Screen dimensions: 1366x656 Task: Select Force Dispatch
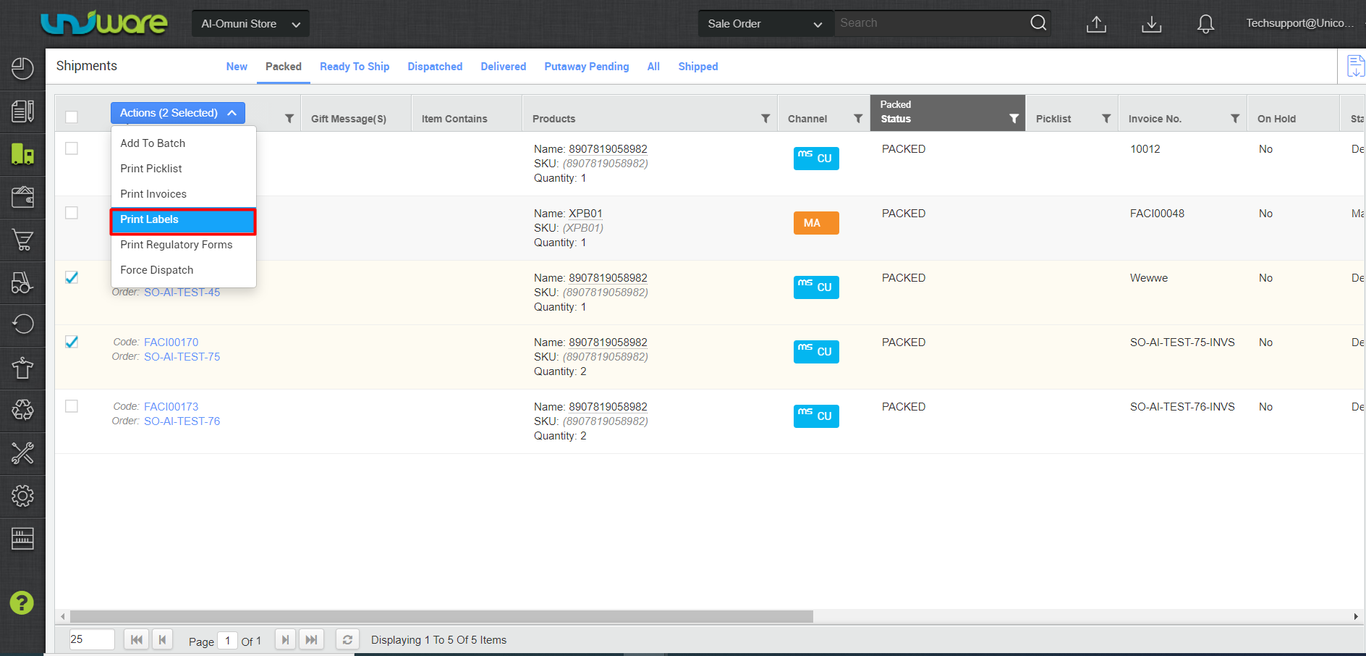[184, 270]
